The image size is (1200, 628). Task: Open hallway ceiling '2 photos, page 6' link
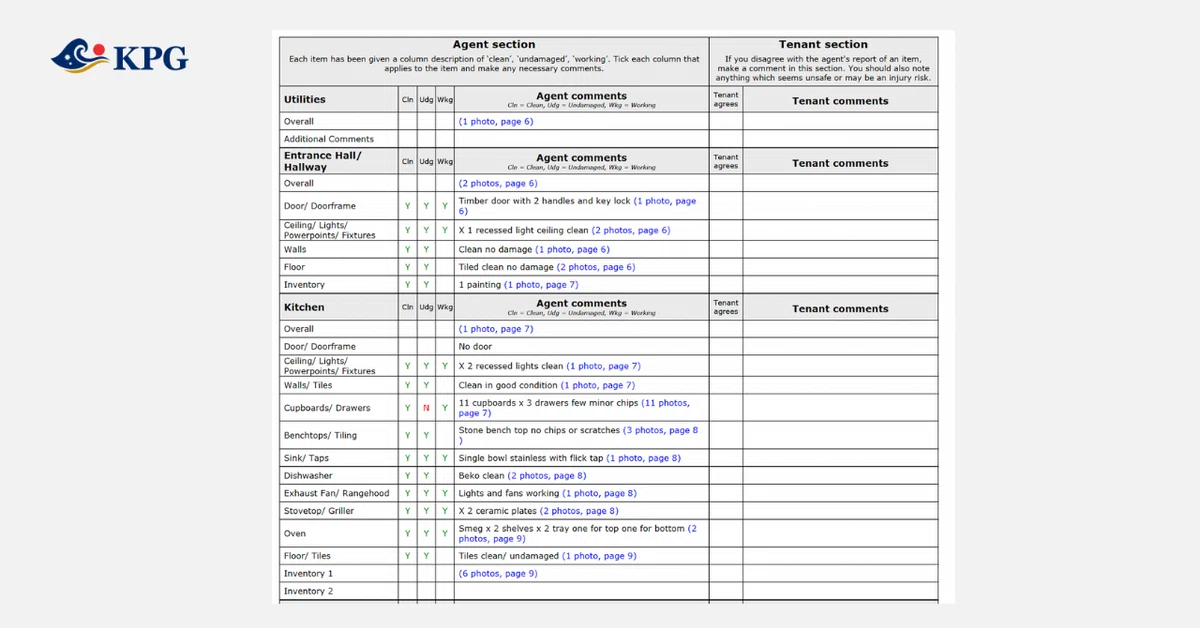(x=631, y=230)
